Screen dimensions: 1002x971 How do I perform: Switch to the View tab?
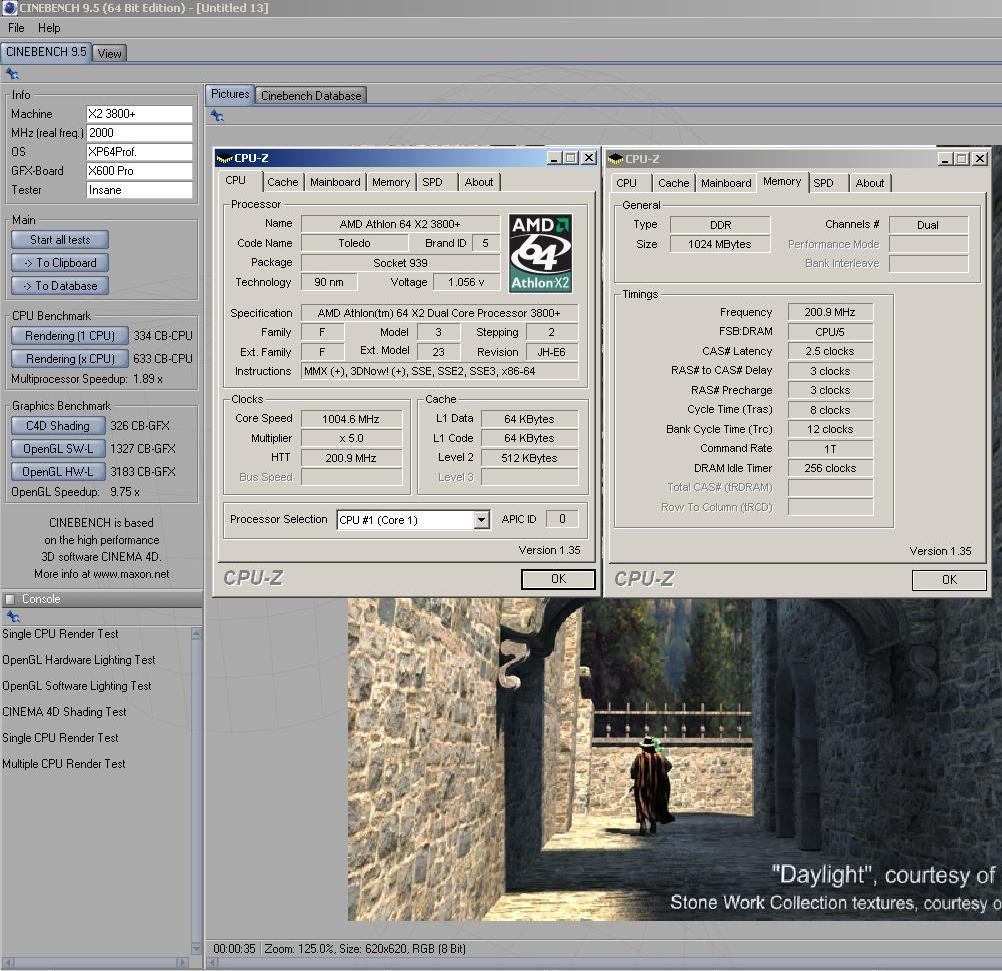point(109,54)
